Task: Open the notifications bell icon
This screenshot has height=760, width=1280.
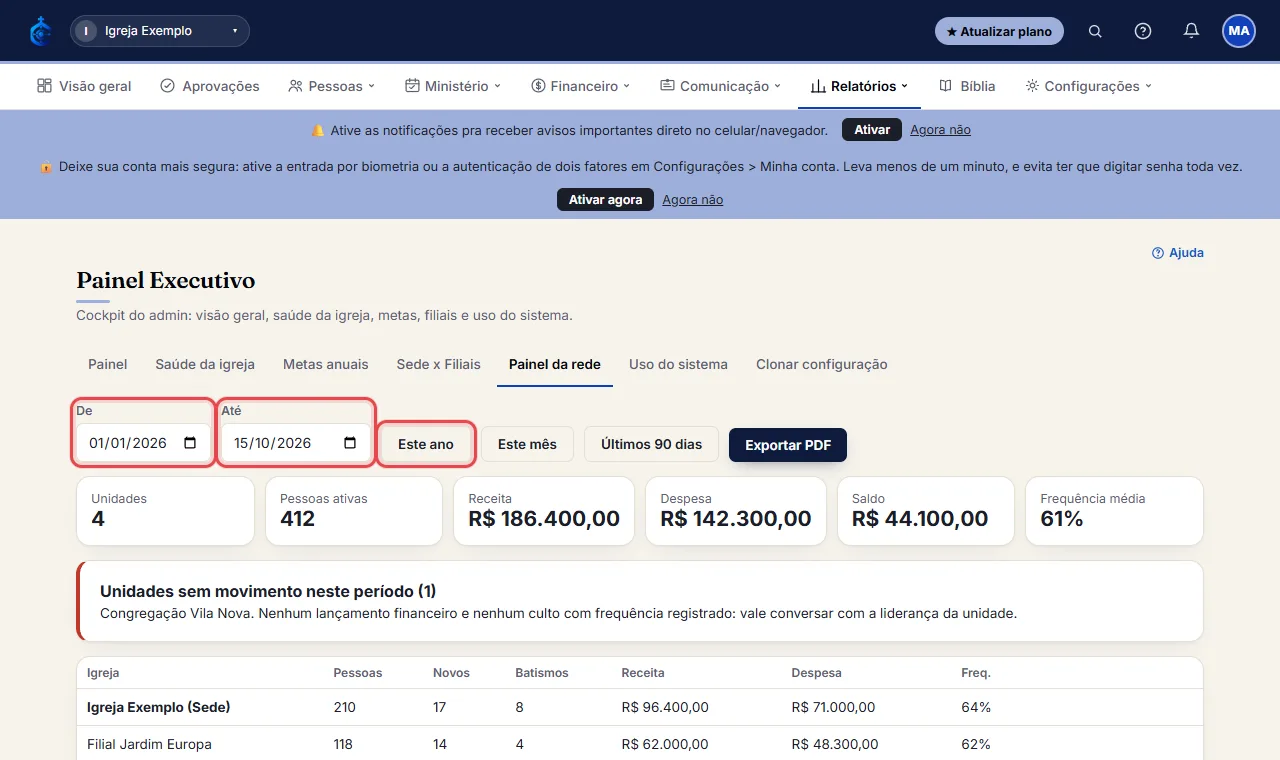Action: click(1191, 31)
